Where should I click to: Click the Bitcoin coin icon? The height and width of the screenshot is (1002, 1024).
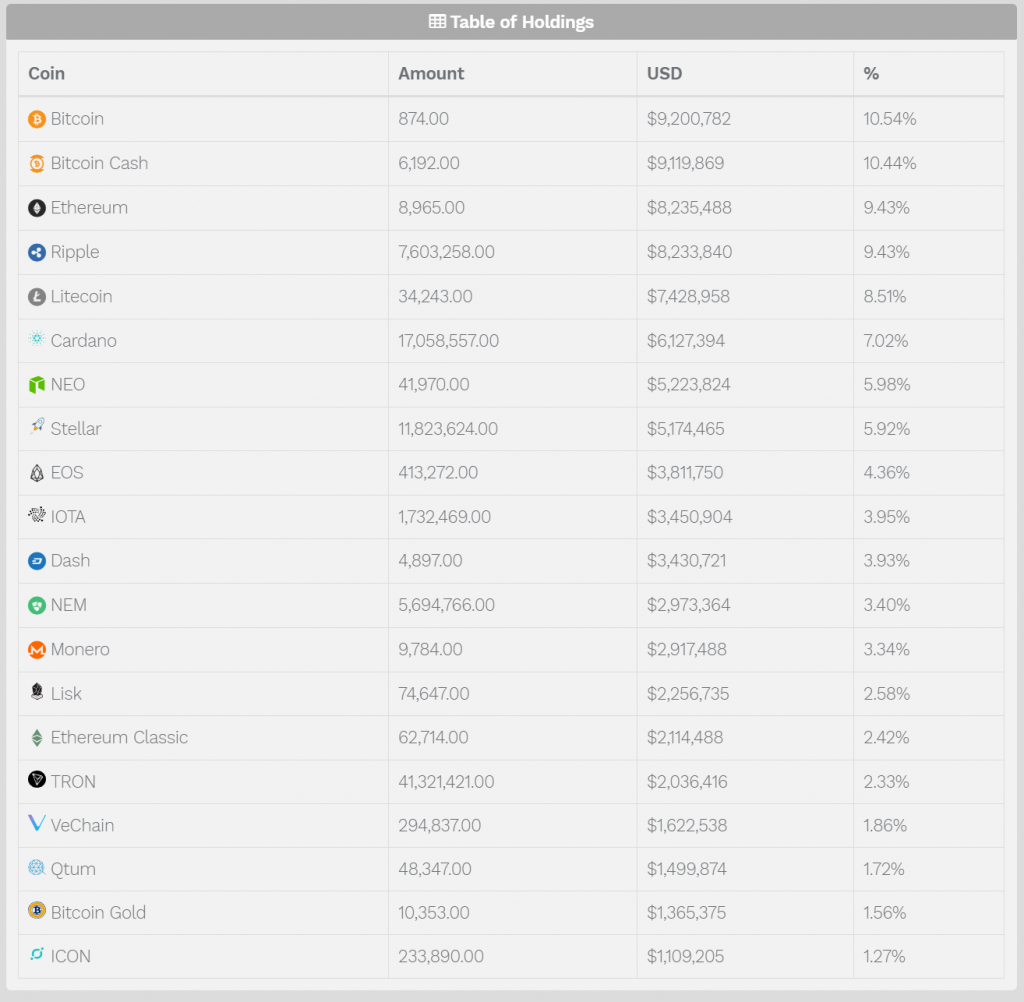[x=37, y=119]
